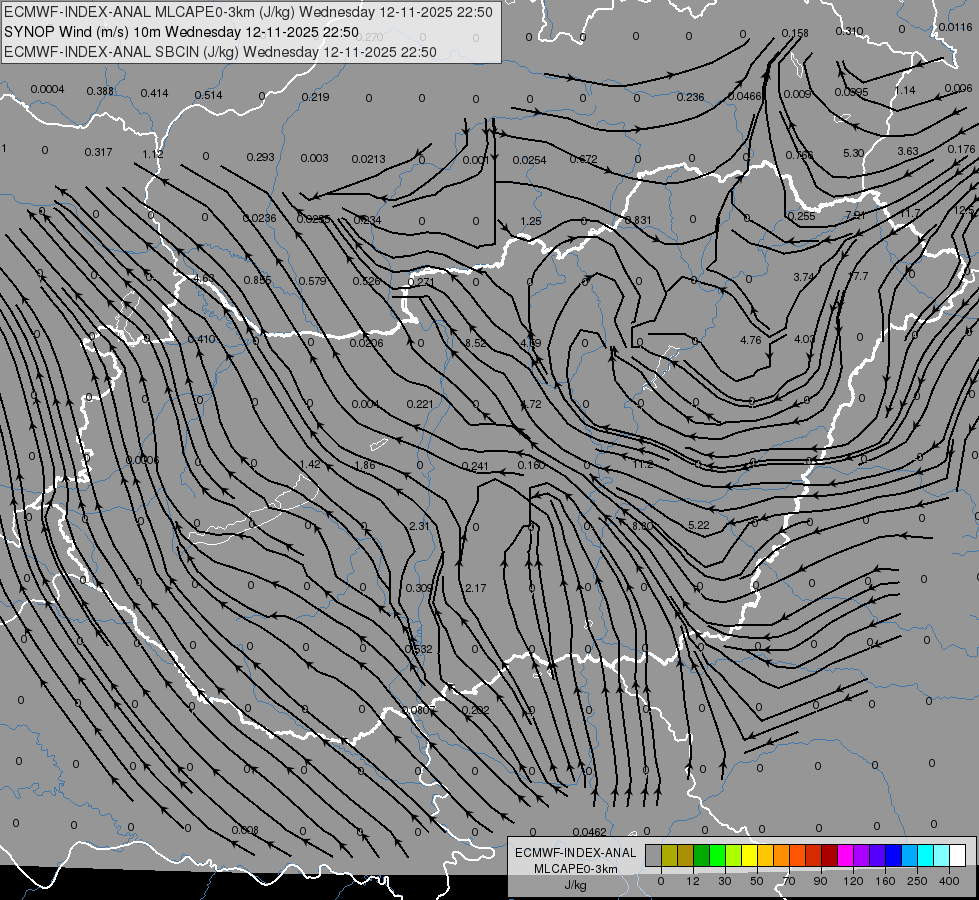Click the map value '0.0116'
979x900 pixels.
pos(955,27)
